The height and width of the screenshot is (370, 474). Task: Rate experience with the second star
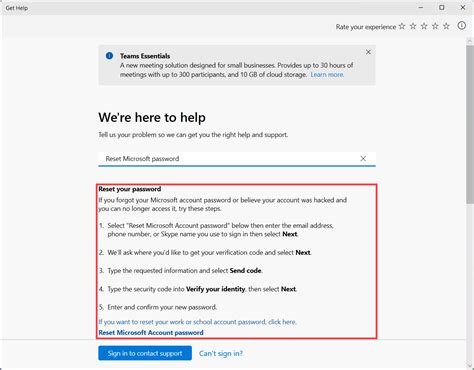(x=413, y=26)
